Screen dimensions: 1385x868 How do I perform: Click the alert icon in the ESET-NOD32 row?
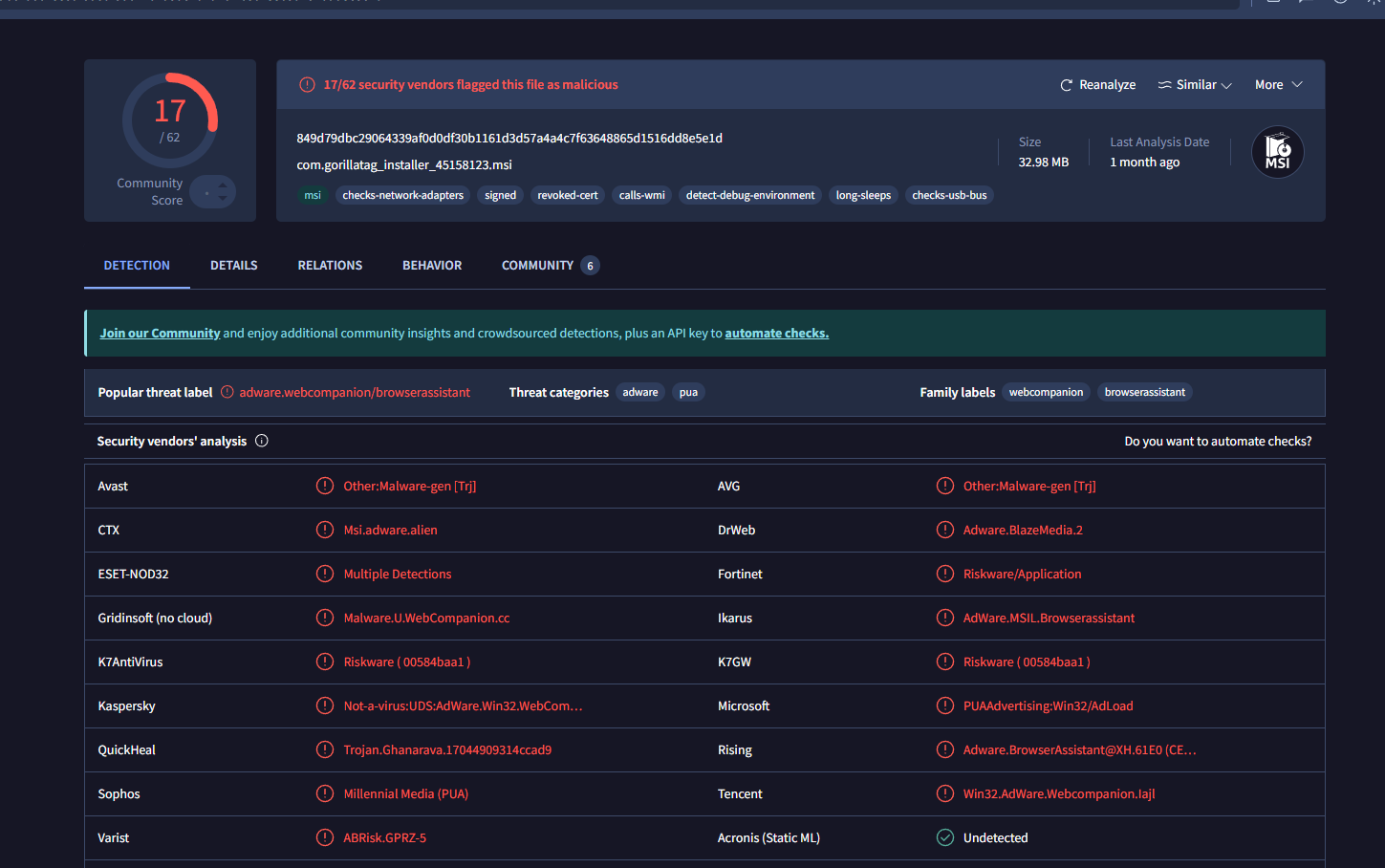click(x=325, y=574)
